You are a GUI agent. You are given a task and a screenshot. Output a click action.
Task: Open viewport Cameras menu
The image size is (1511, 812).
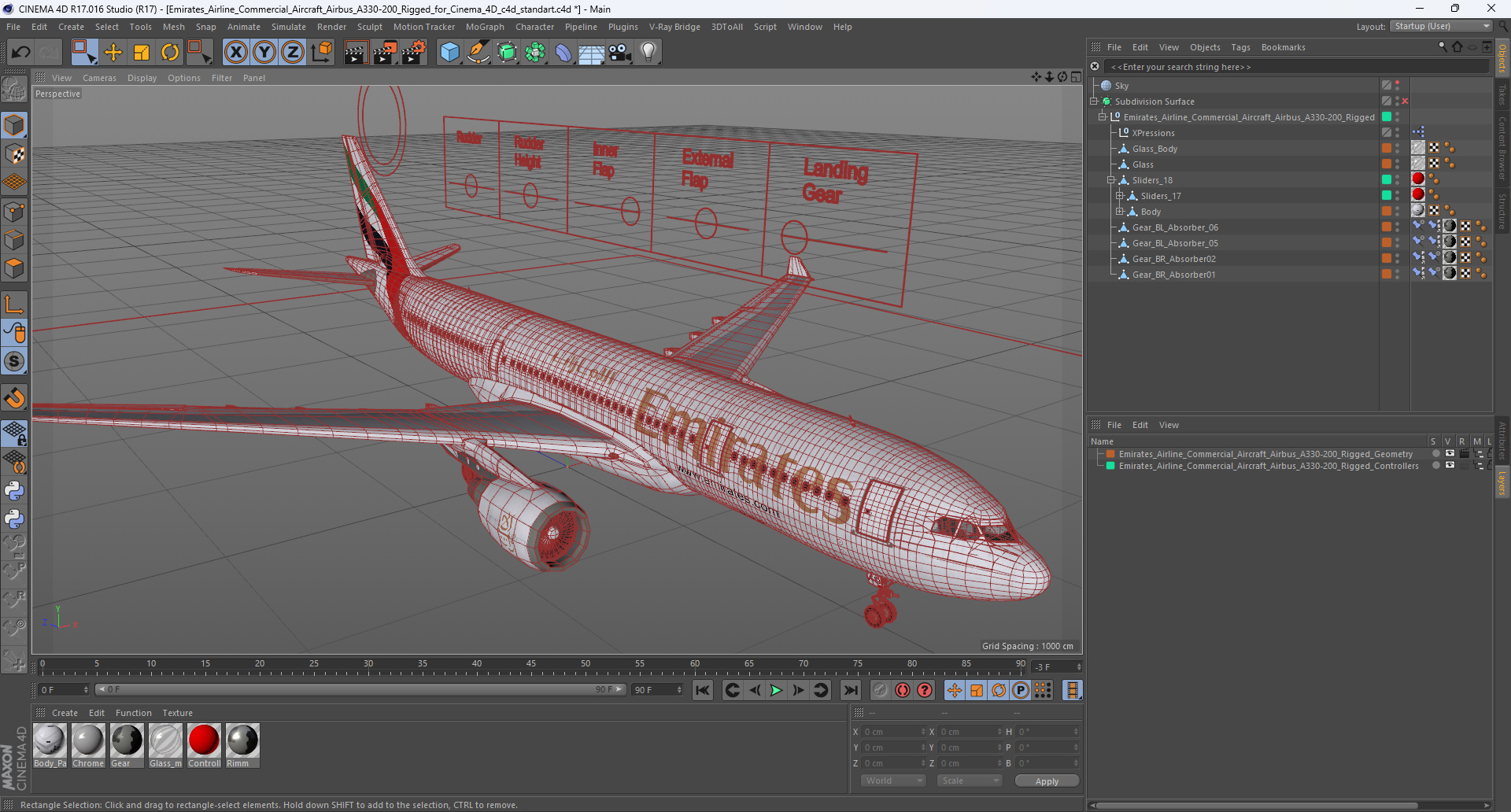click(x=99, y=78)
